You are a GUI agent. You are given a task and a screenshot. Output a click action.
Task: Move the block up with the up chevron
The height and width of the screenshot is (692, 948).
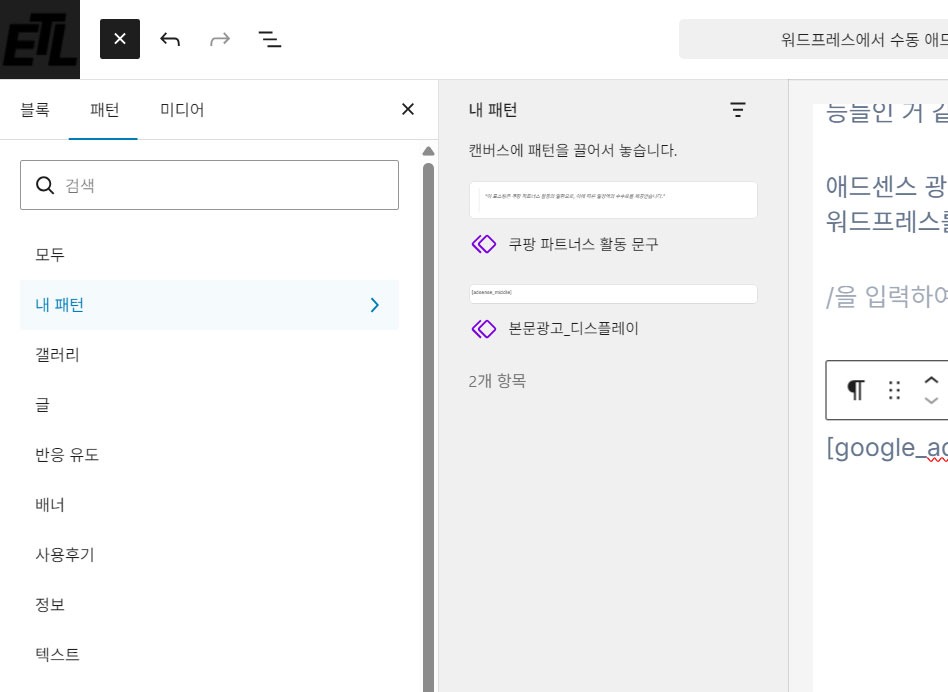click(x=932, y=380)
